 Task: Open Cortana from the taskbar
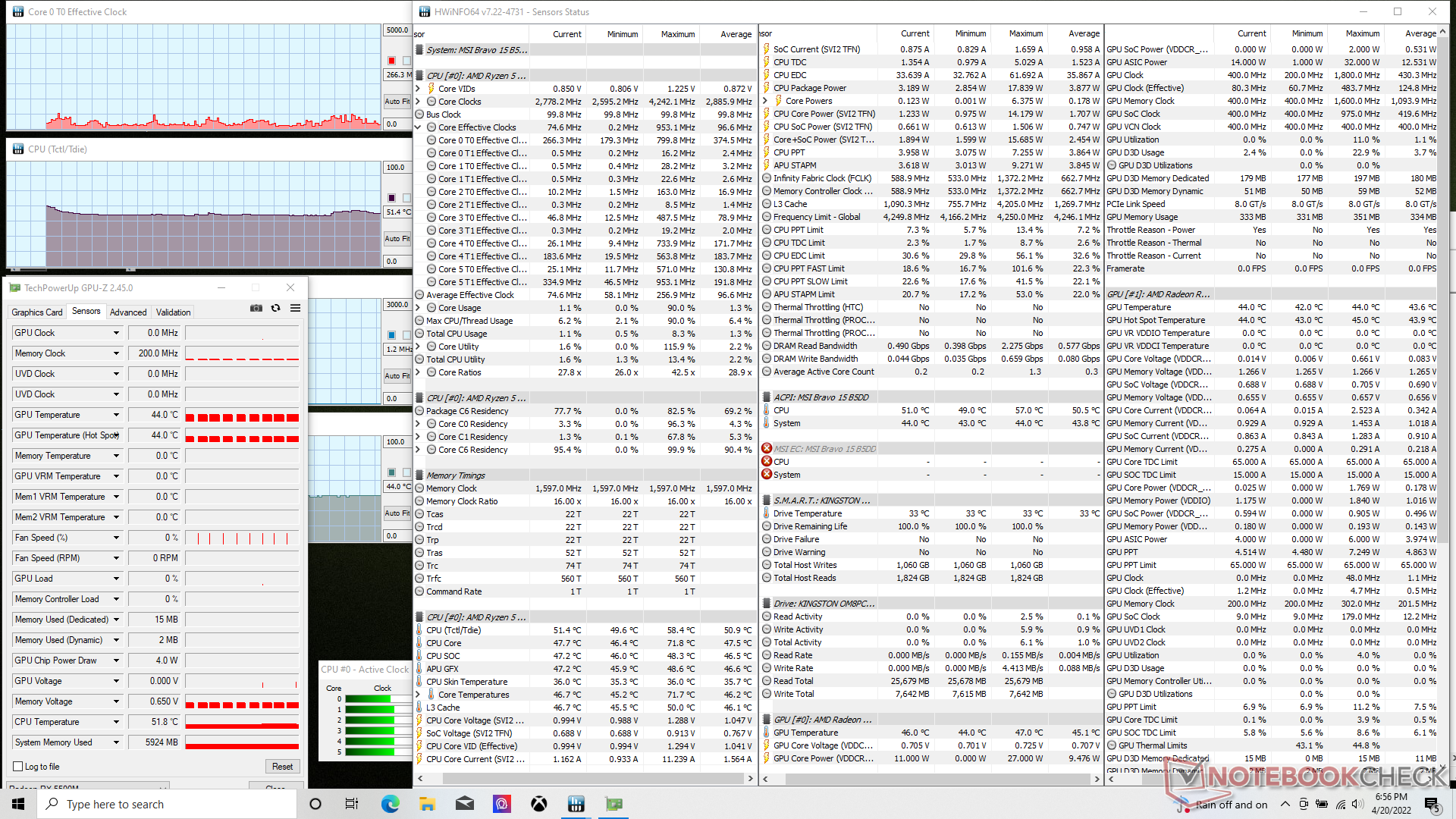pyautogui.click(x=315, y=804)
